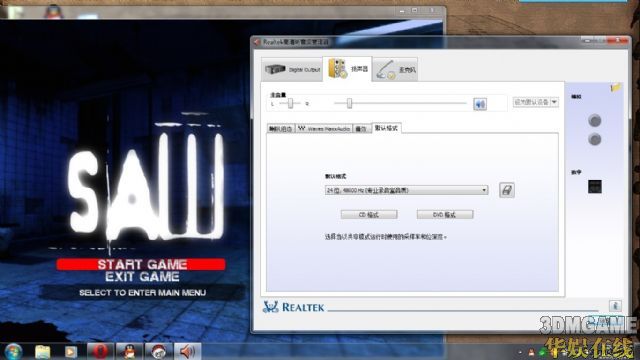This screenshot has height=360, width=640.
Task: Click the CD format button
Action: [369, 215]
